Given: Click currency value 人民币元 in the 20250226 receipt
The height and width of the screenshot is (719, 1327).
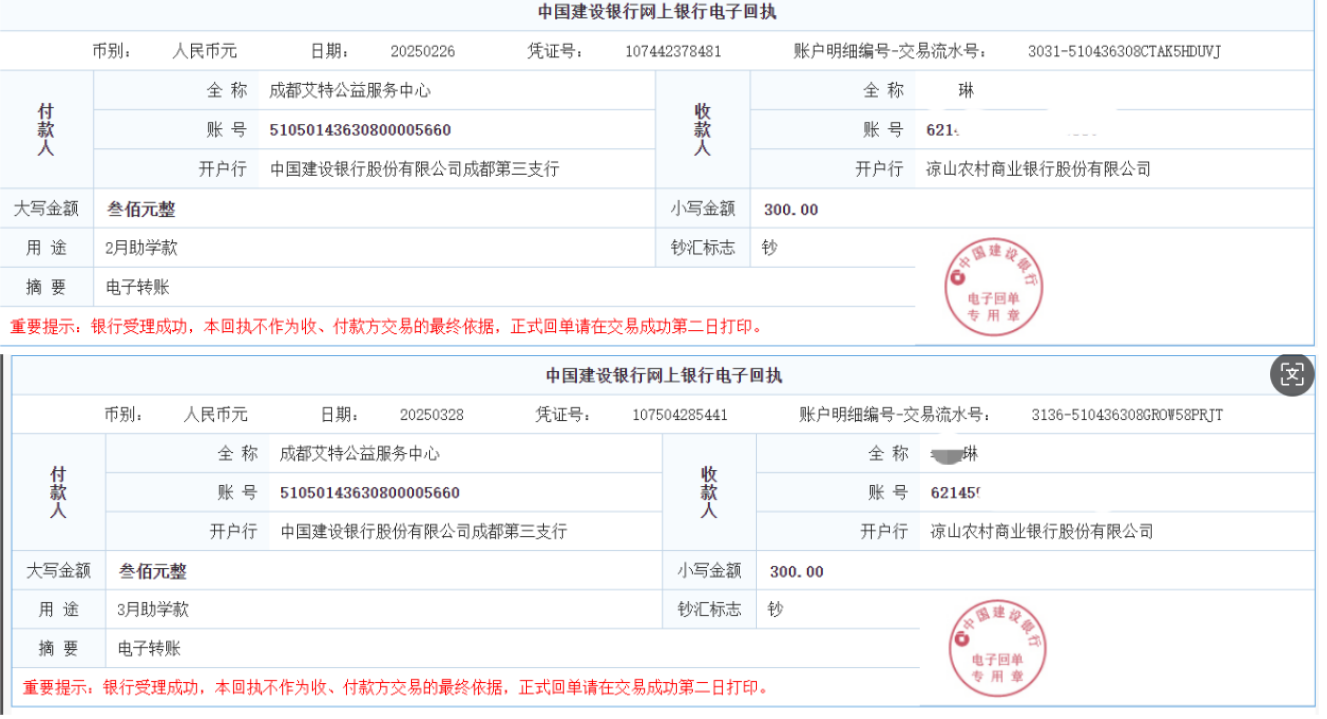Looking at the screenshot, I should tap(205, 52).
